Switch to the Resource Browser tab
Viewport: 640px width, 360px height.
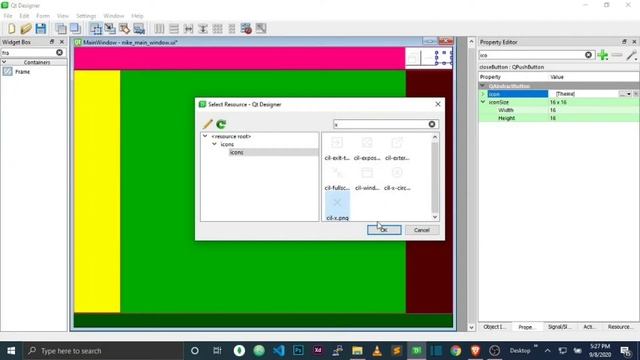coord(620,327)
